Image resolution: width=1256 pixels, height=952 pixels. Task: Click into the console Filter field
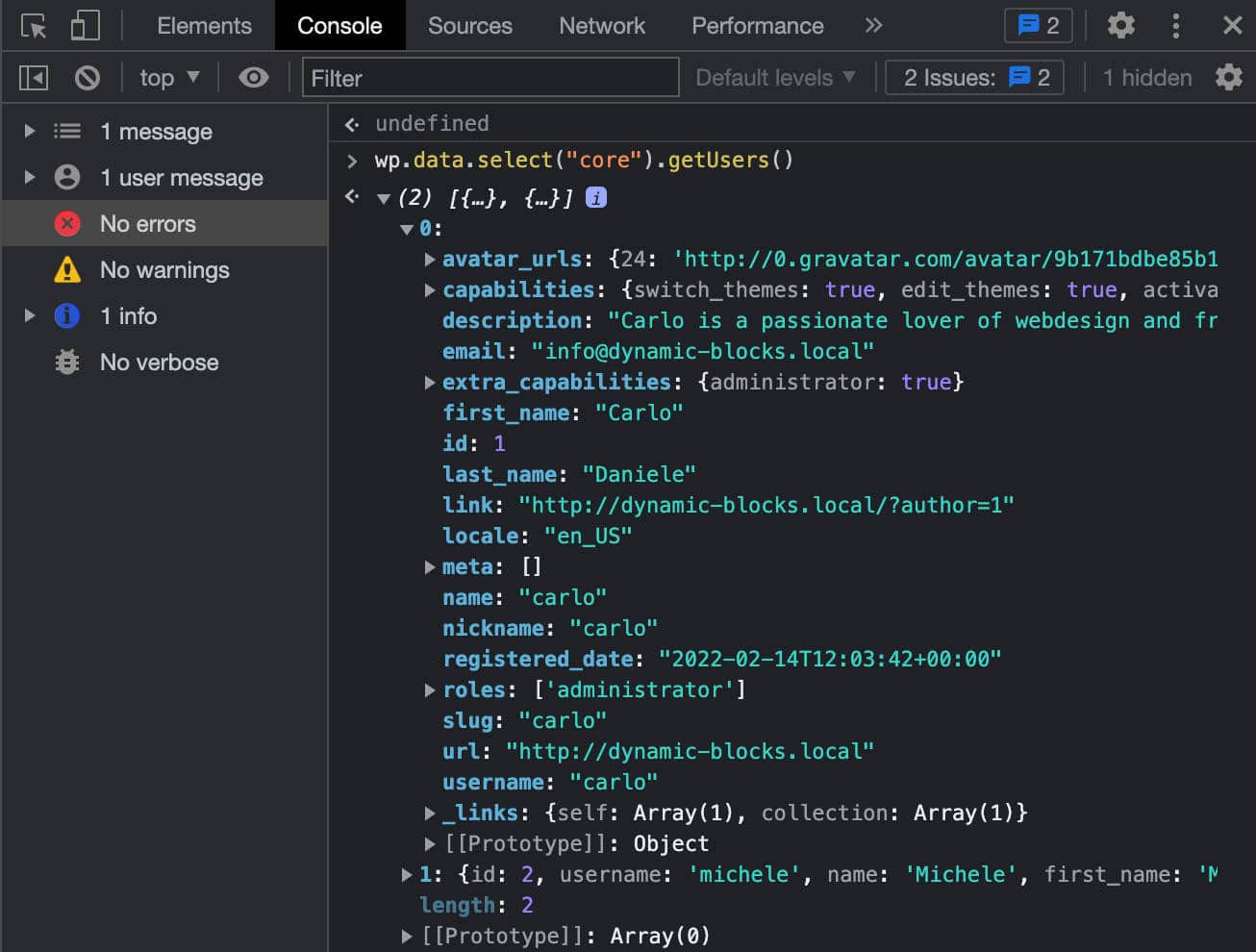(490, 77)
